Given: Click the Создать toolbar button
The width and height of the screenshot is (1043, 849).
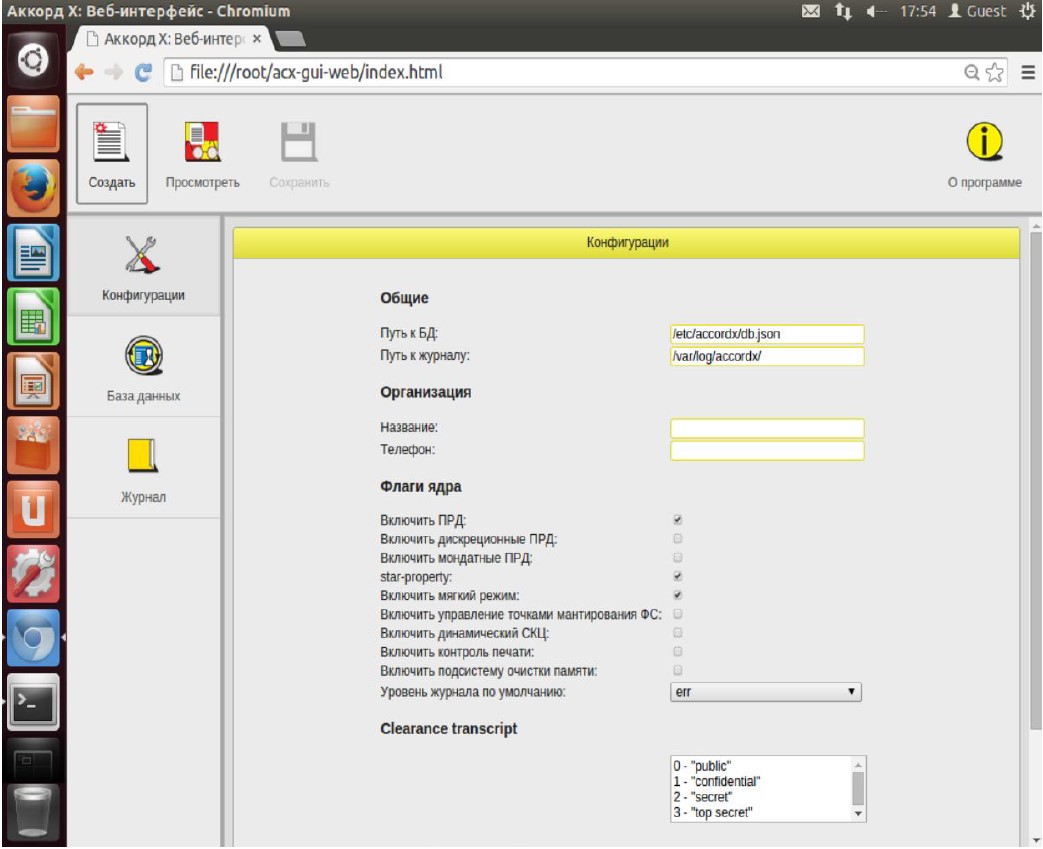Looking at the screenshot, I should 112,153.
